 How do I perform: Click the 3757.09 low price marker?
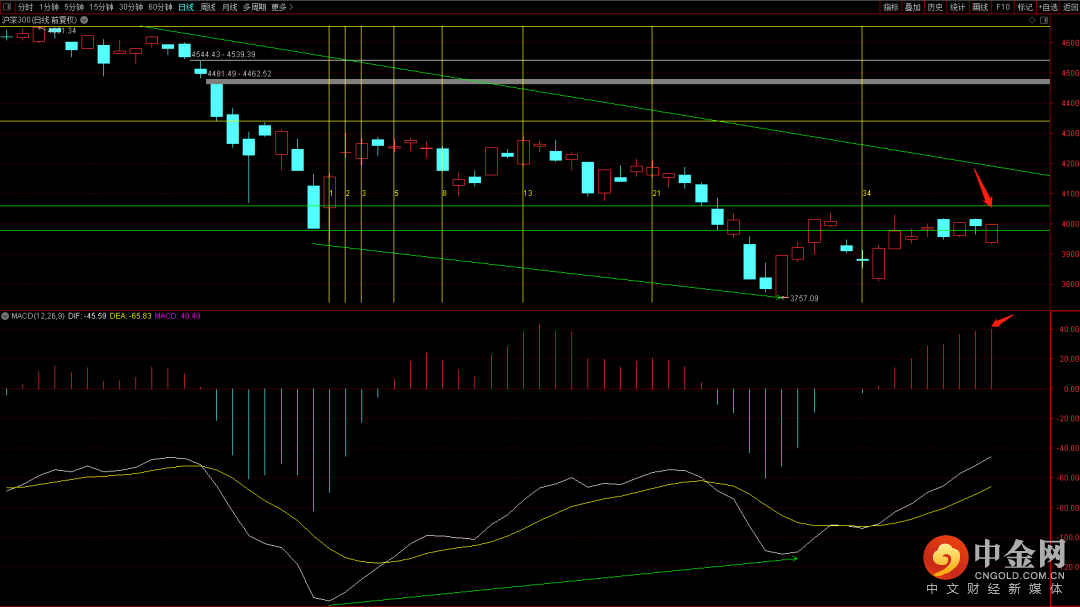click(x=804, y=298)
